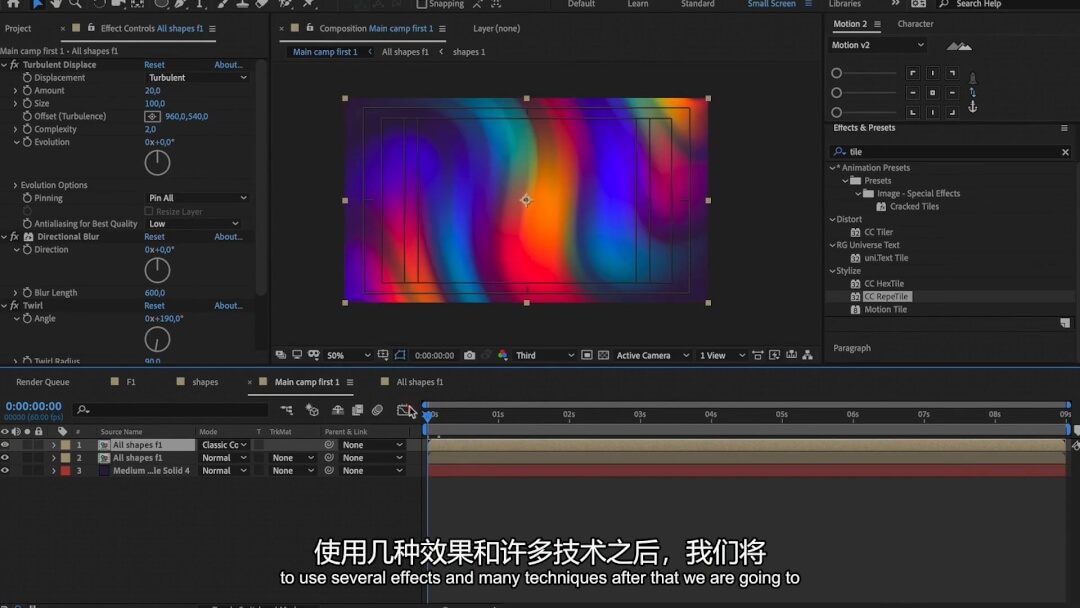Open the composition flowchart icon

click(x=808, y=355)
